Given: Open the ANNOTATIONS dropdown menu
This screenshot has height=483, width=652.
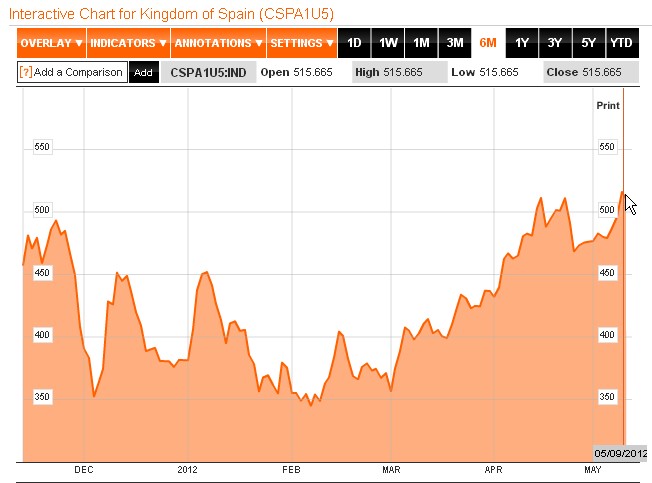Looking at the screenshot, I should pyautogui.click(x=218, y=43).
